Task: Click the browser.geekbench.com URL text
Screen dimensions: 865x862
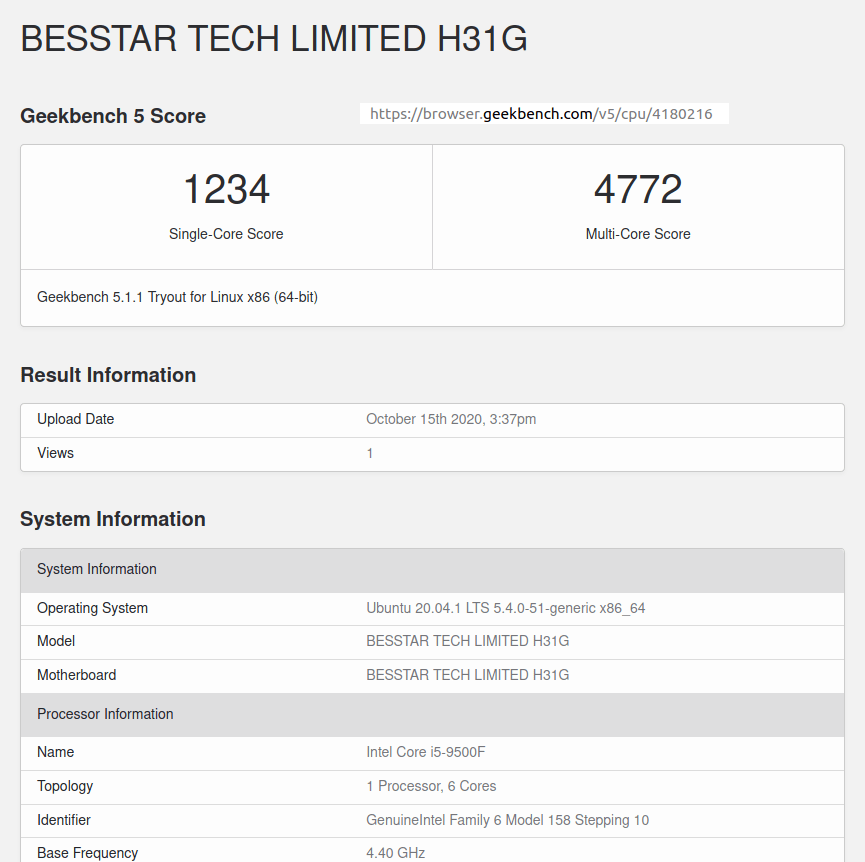Action: coord(541,114)
